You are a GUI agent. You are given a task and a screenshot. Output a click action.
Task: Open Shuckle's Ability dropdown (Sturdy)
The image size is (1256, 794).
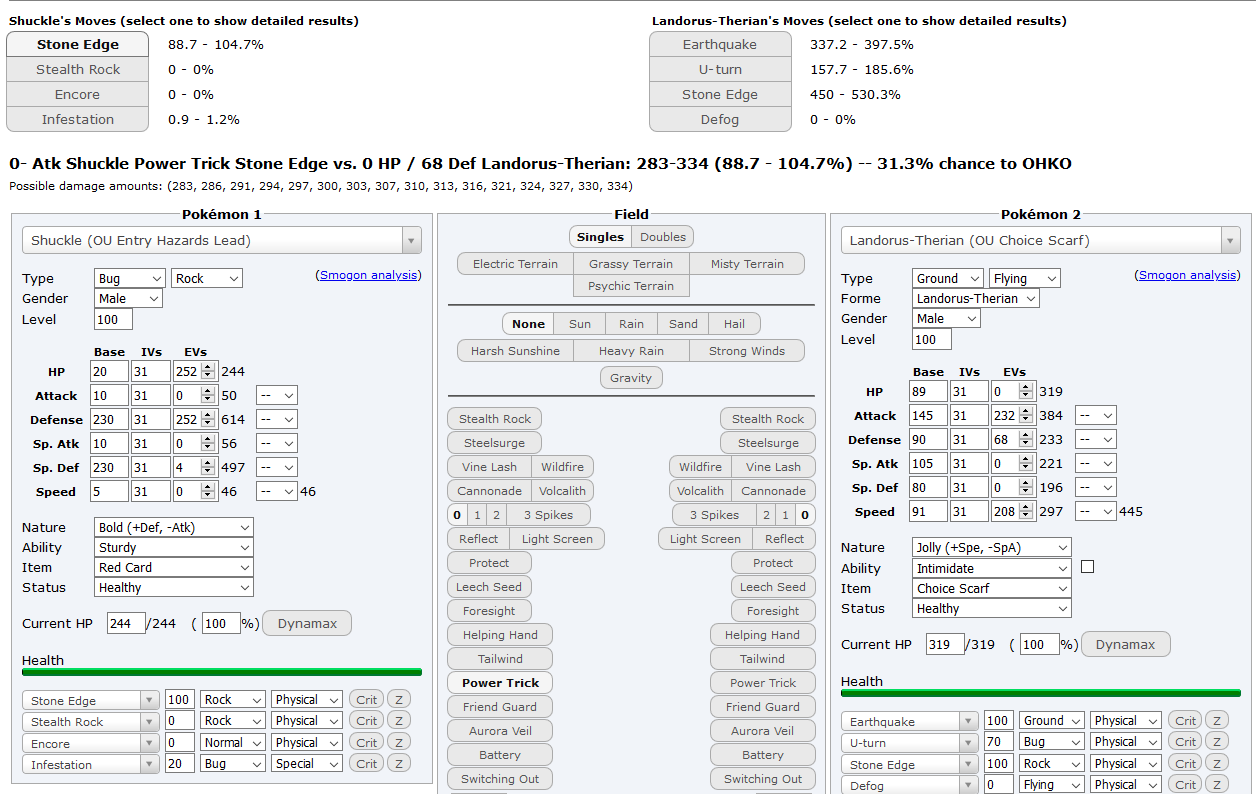[174, 547]
